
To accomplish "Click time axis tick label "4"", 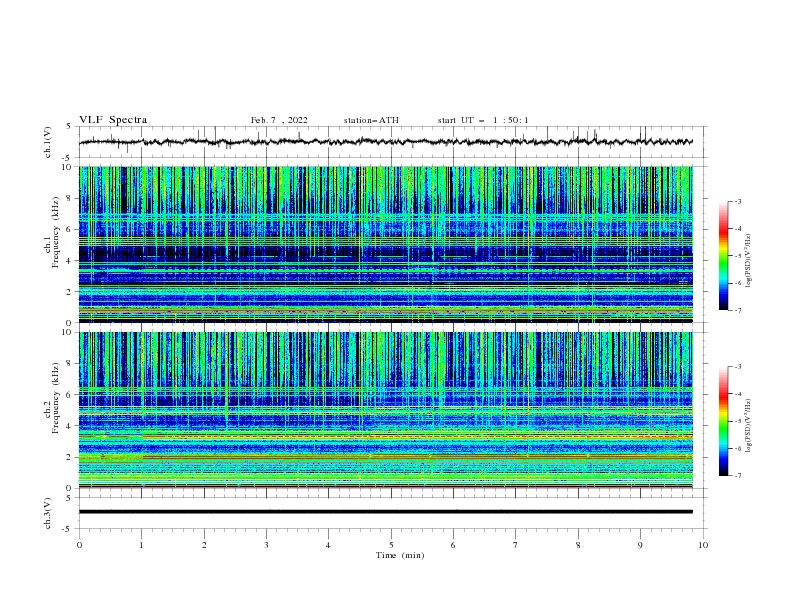I will (328, 545).
